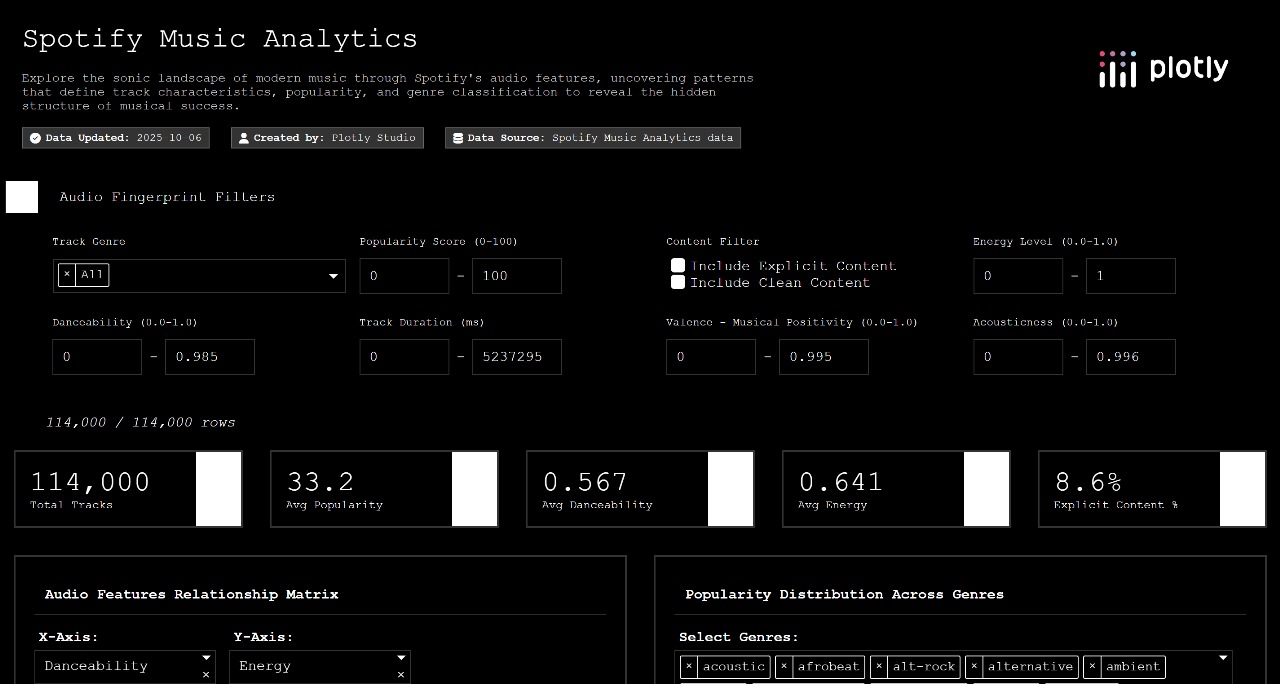Remove the ambient genre tag
This screenshot has width=1280, height=684.
1093,666
